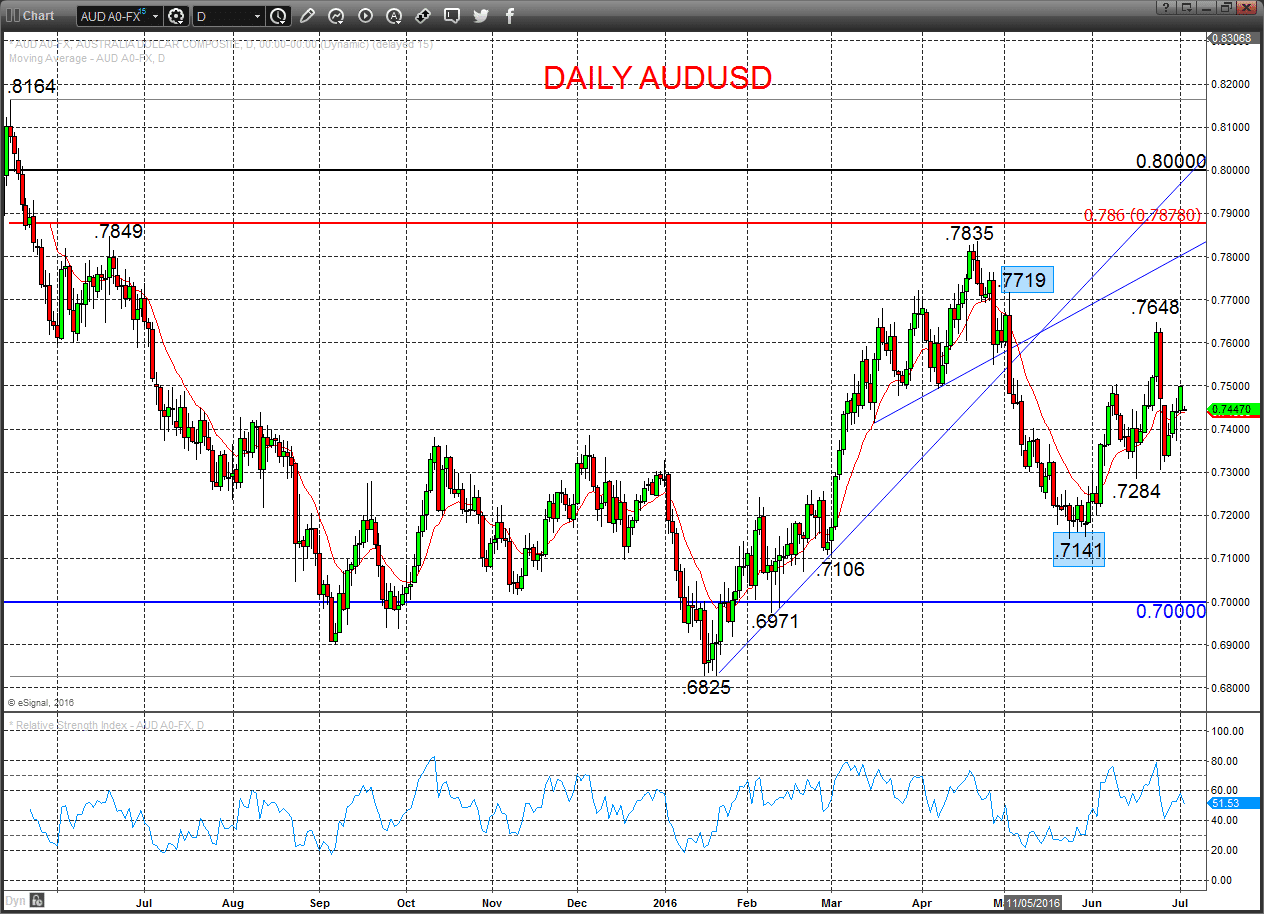Viewport: 1264px width, 914px height.
Task: Click the .6971 price annotation
Action: pos(776,621)
